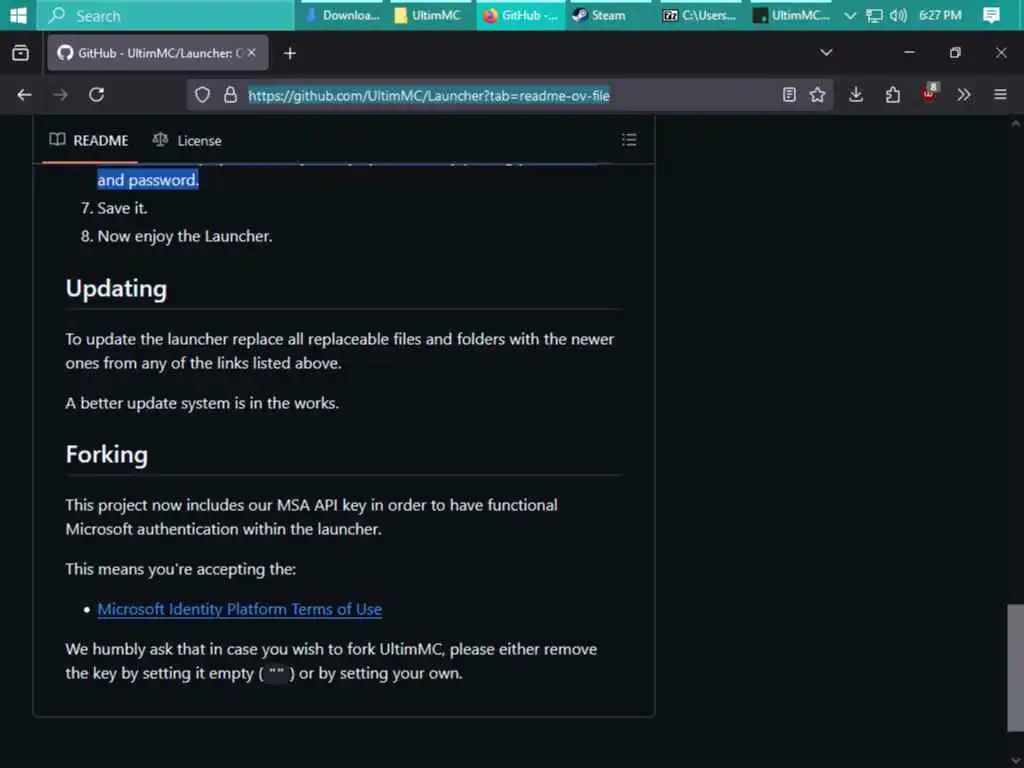Click the scrollbar down arrow
The image size is (1024, 768).
(x=1015, y=760)
